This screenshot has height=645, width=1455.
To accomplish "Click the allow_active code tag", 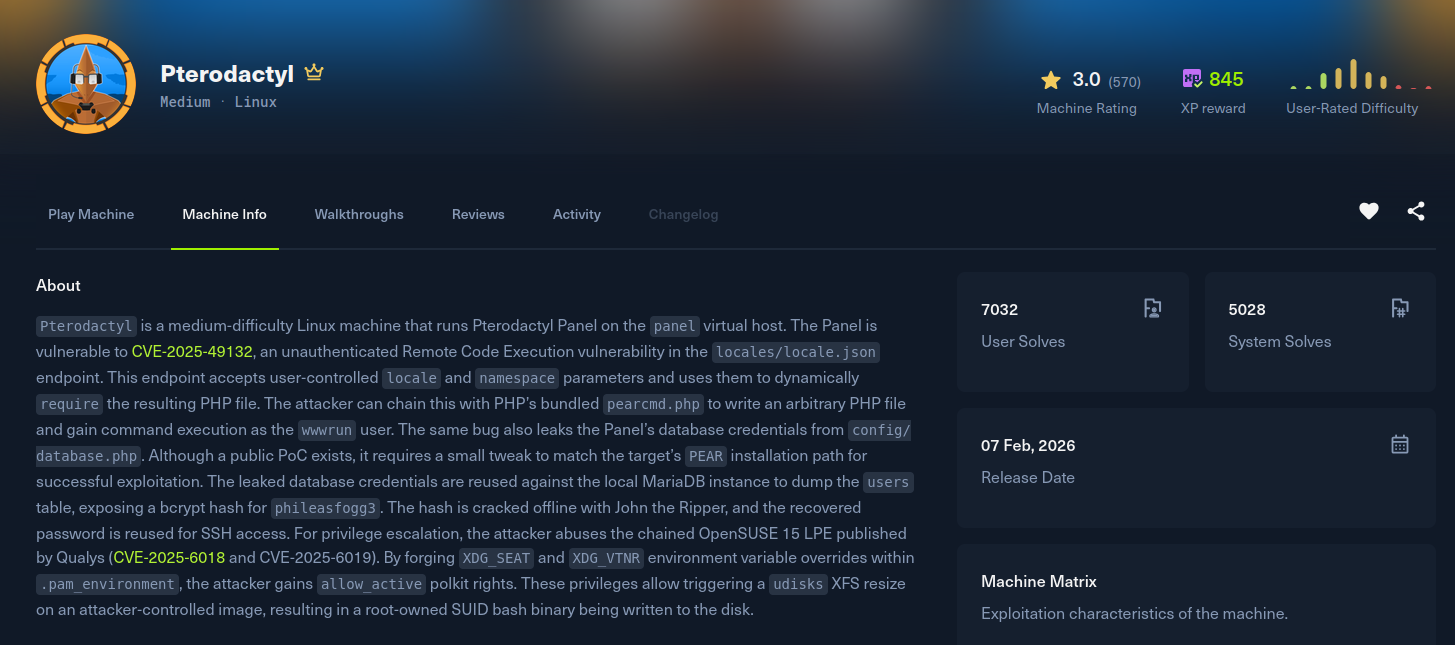I will tap(372, 584).
